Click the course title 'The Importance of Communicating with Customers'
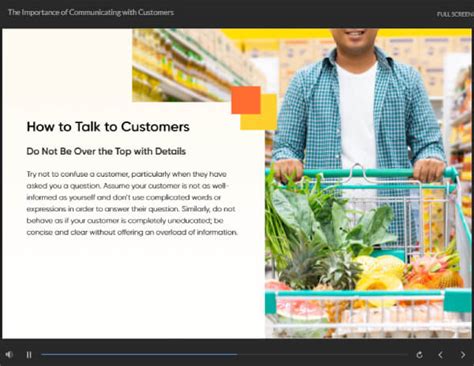This screenshot has height=366, width=474. coord(91,13)
